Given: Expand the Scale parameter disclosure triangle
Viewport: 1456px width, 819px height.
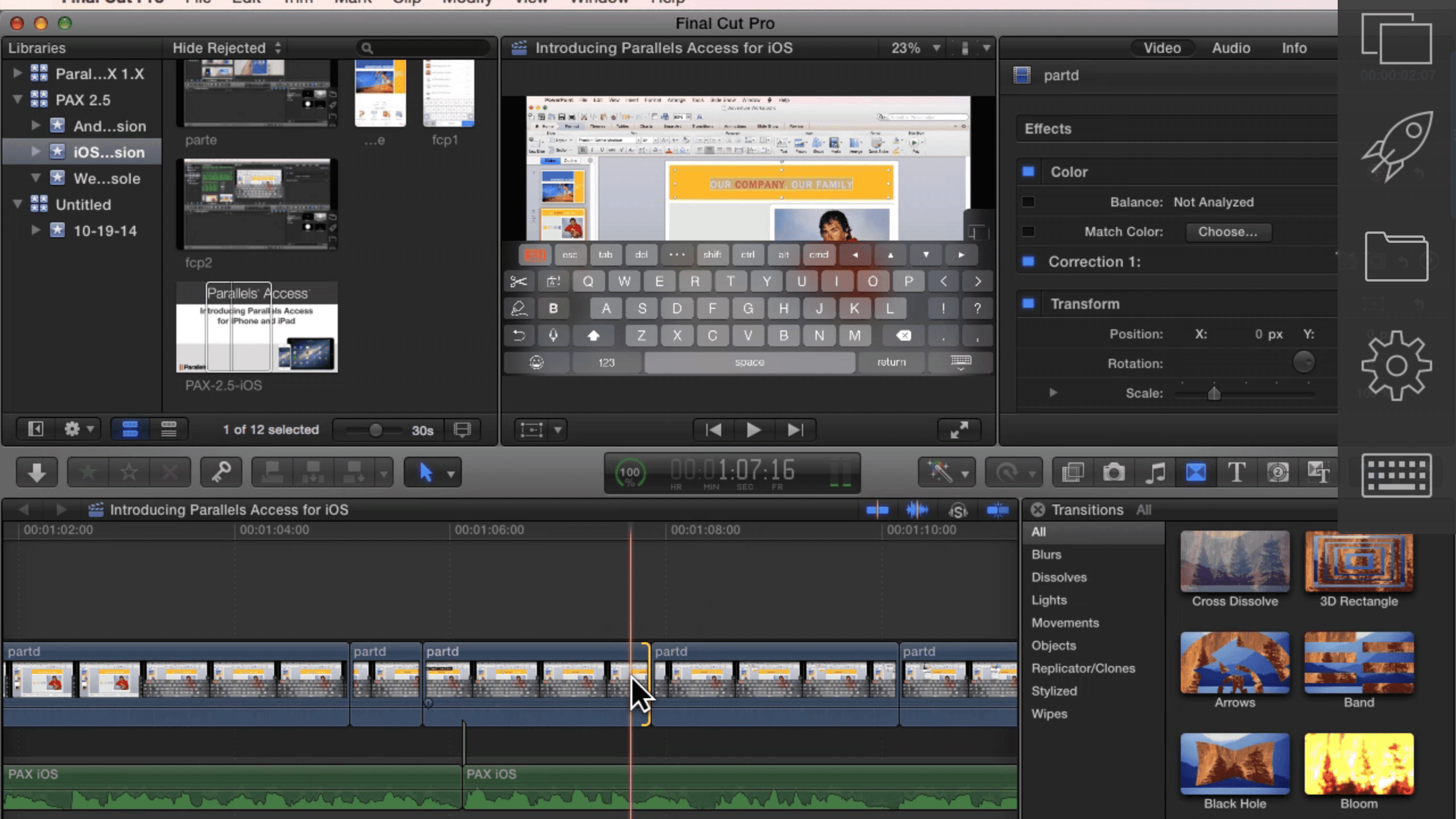Looking at the screenshot, I should pos(1053,392).
